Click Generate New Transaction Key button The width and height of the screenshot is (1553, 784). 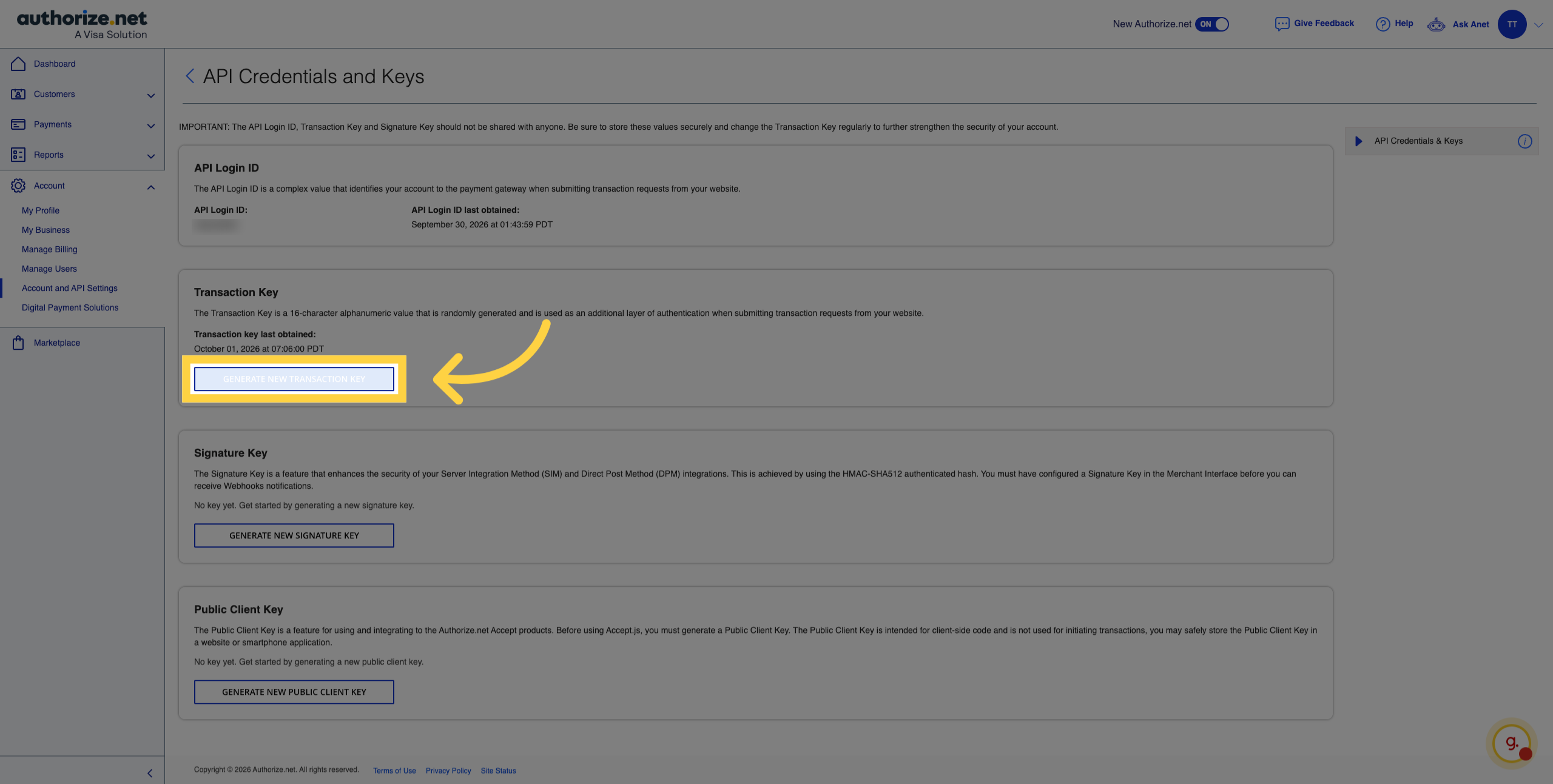coord(294,379)
